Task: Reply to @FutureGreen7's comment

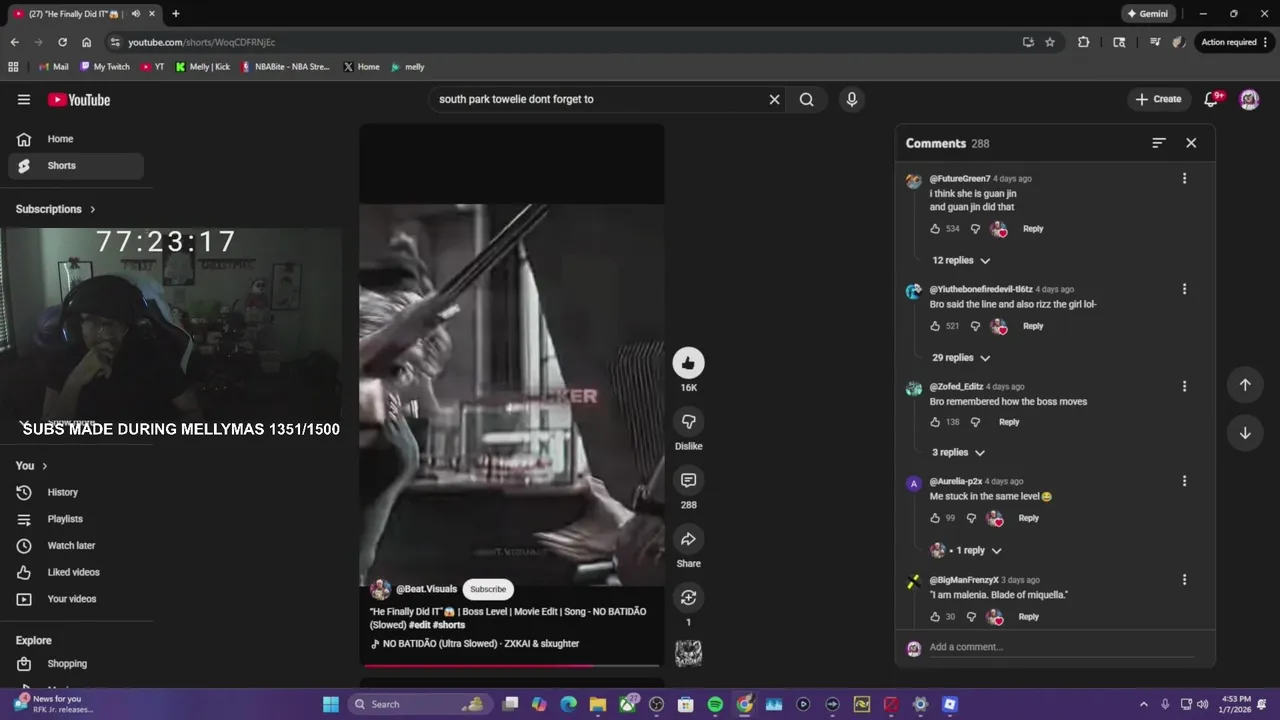Action: [x=1033, y=229]
